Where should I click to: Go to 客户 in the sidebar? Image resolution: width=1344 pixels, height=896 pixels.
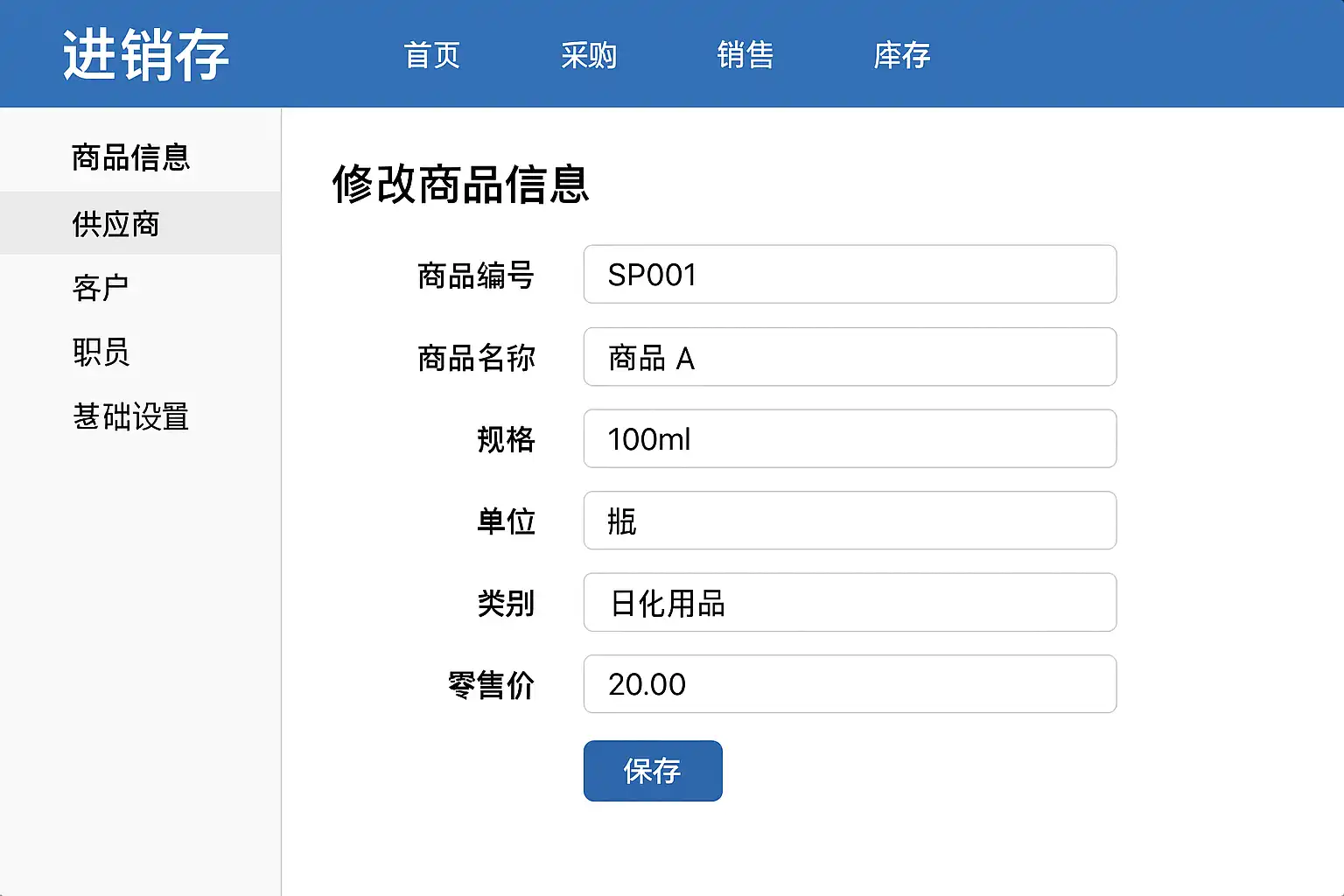pyautogui.click(x=101, y=288)
